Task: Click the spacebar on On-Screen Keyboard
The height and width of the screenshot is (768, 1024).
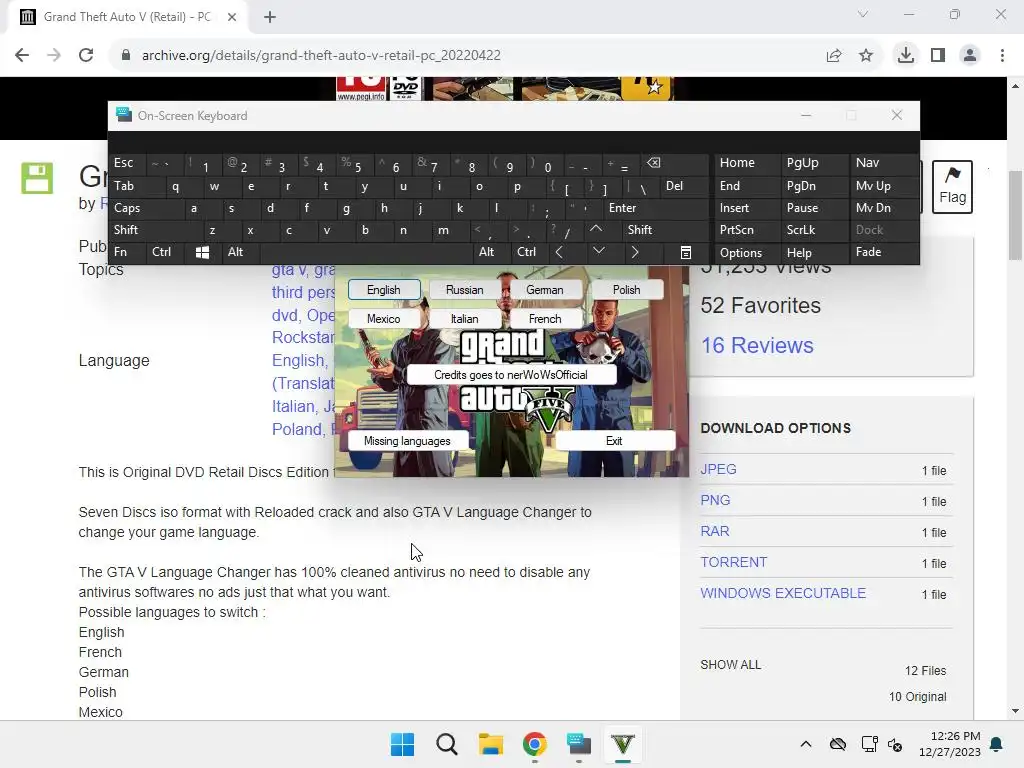Action: click(366, 252)
